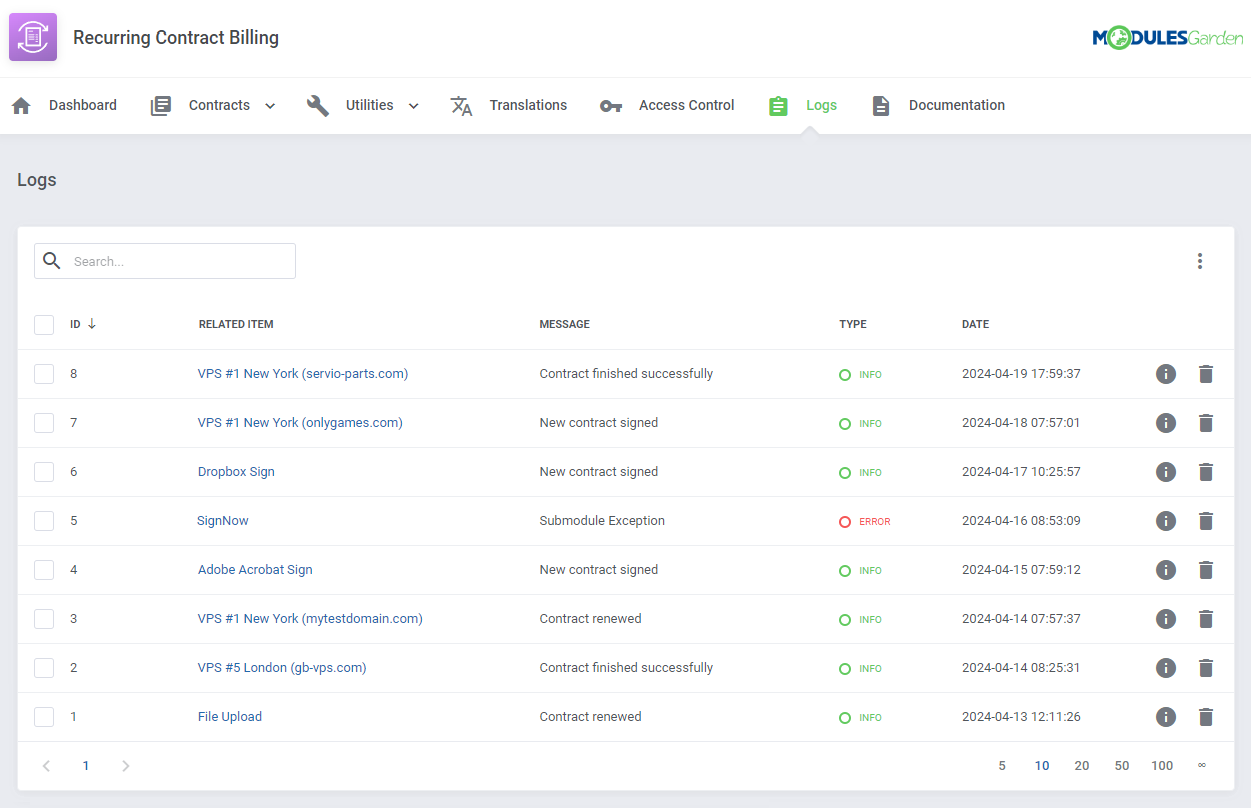Open the Access Control tab
1251x808 pixels.
pos(667,105)
